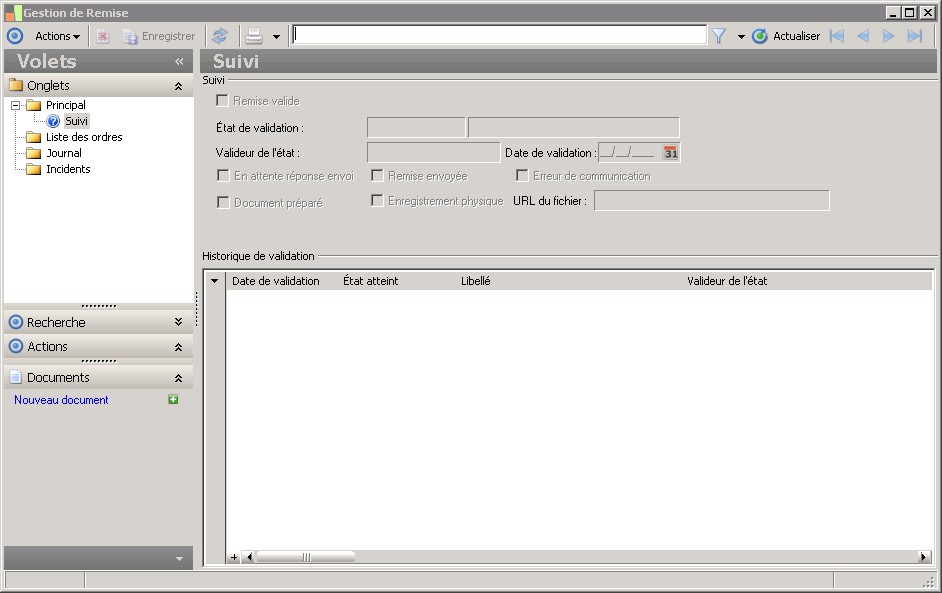This screenshot has width=942, height=593.
Task: Click the Documents section page icon
Action: click(x=16, y=377)
